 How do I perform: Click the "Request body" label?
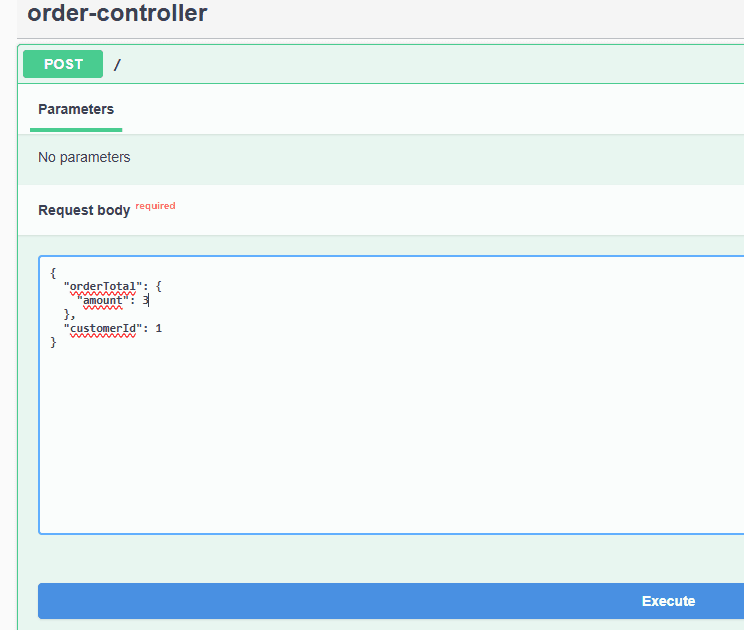pos(84,210)
